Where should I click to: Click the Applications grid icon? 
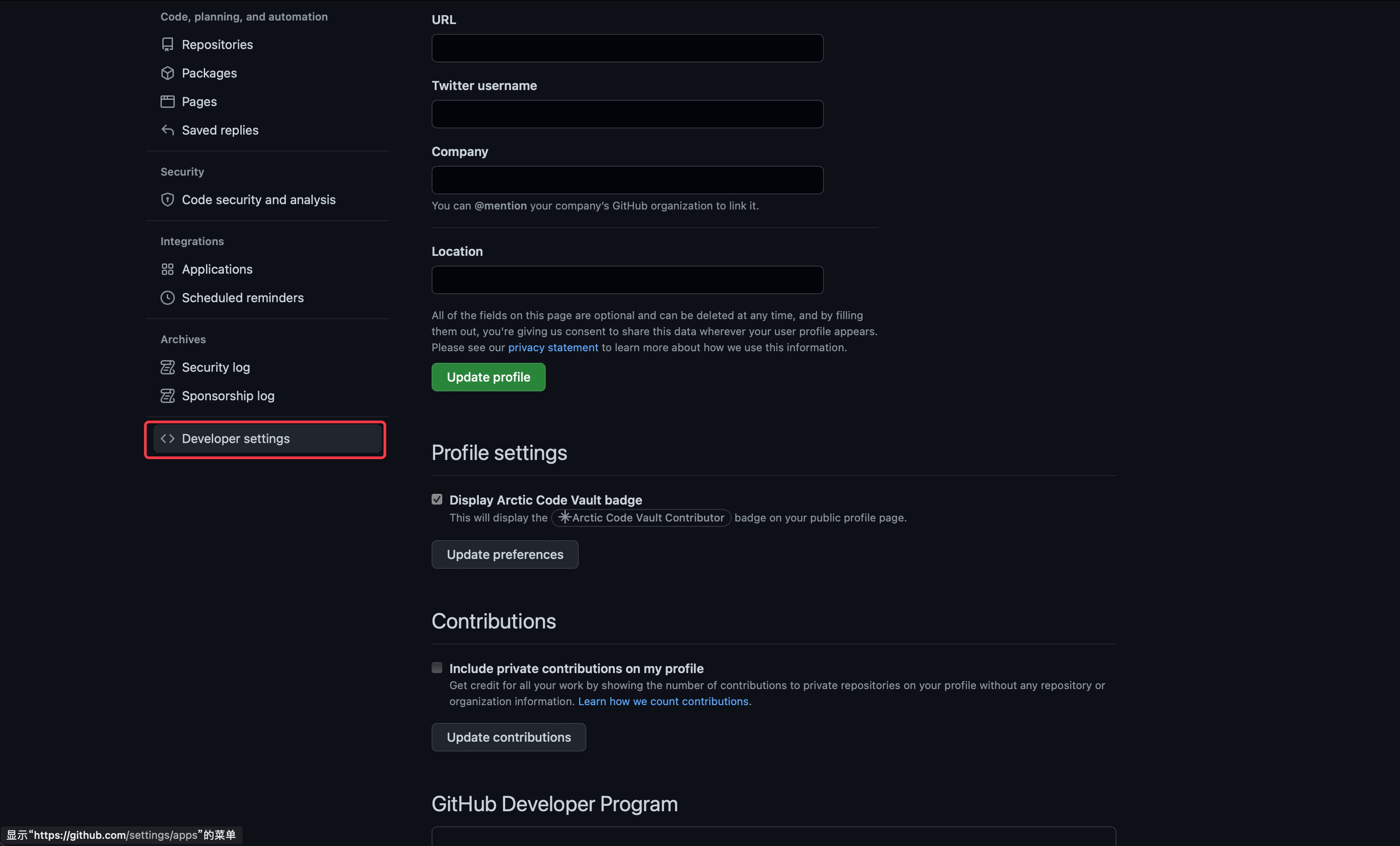pyautogui.click(x=167, y=269)
